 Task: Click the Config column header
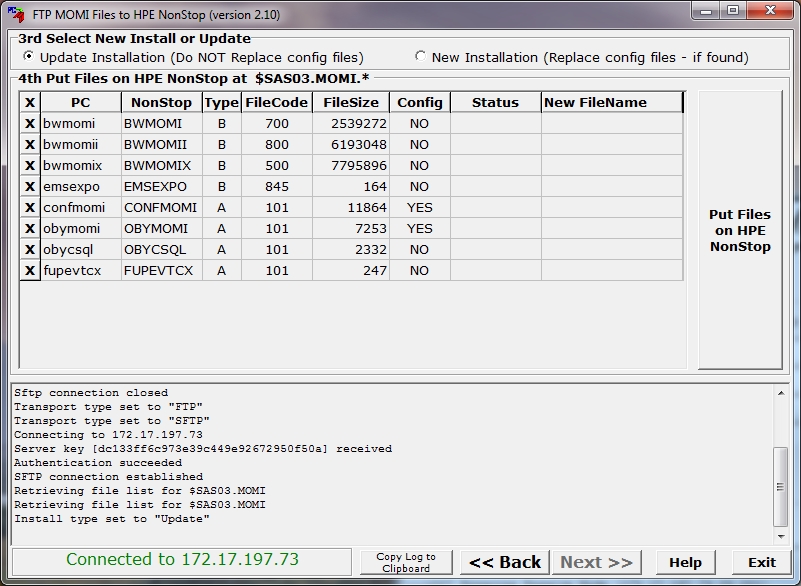[x=420, y=102]
